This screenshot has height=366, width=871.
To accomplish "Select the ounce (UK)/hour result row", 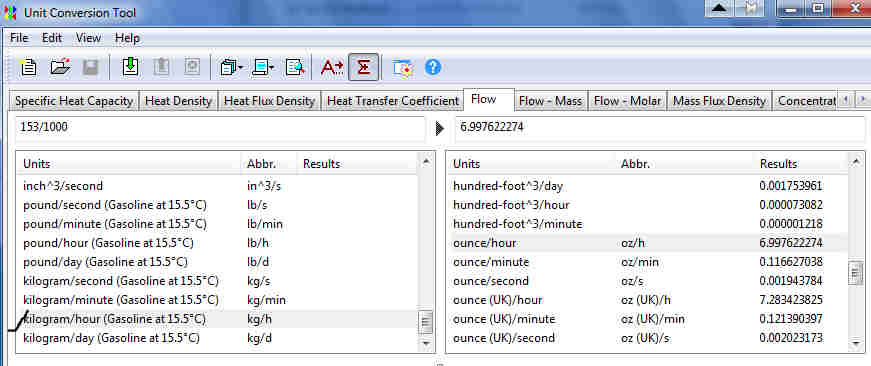I will coord(648,300).
